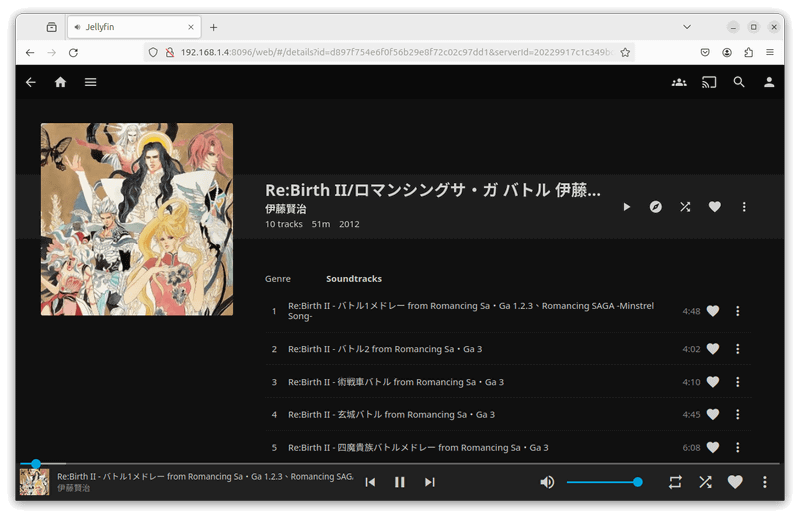Close the Jellyfin tab

point(191,27)
